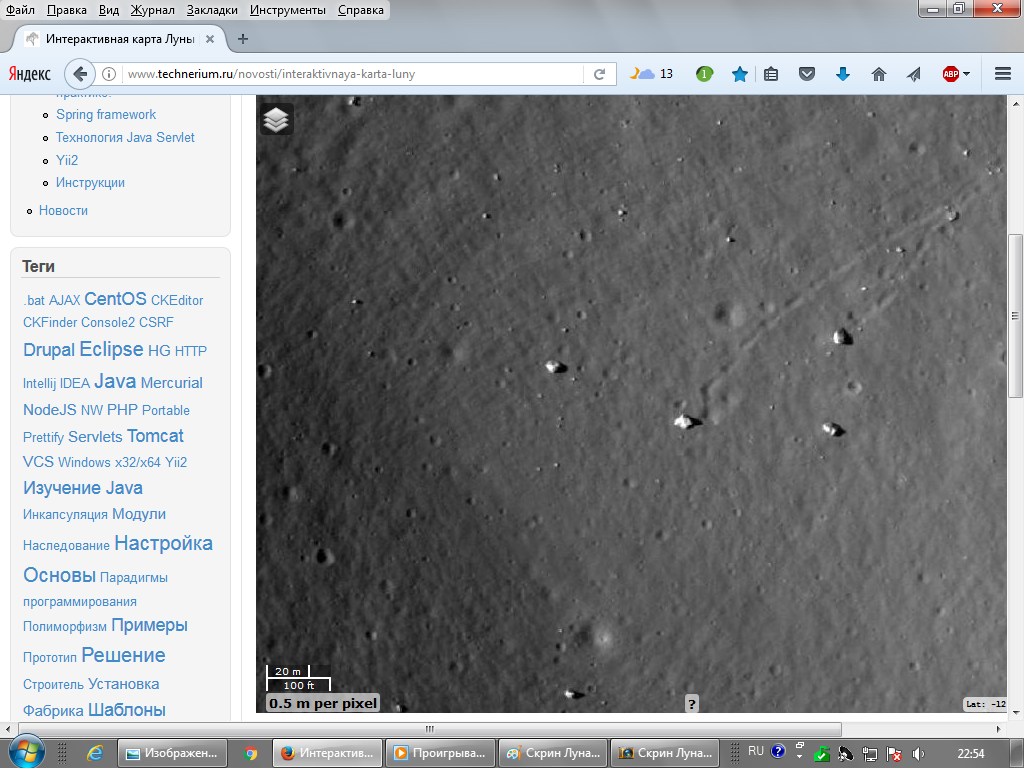The image size is (1024, 768).
Task: Click the Drupal tag
Action: pyautogui.click(x=49, y=349)
